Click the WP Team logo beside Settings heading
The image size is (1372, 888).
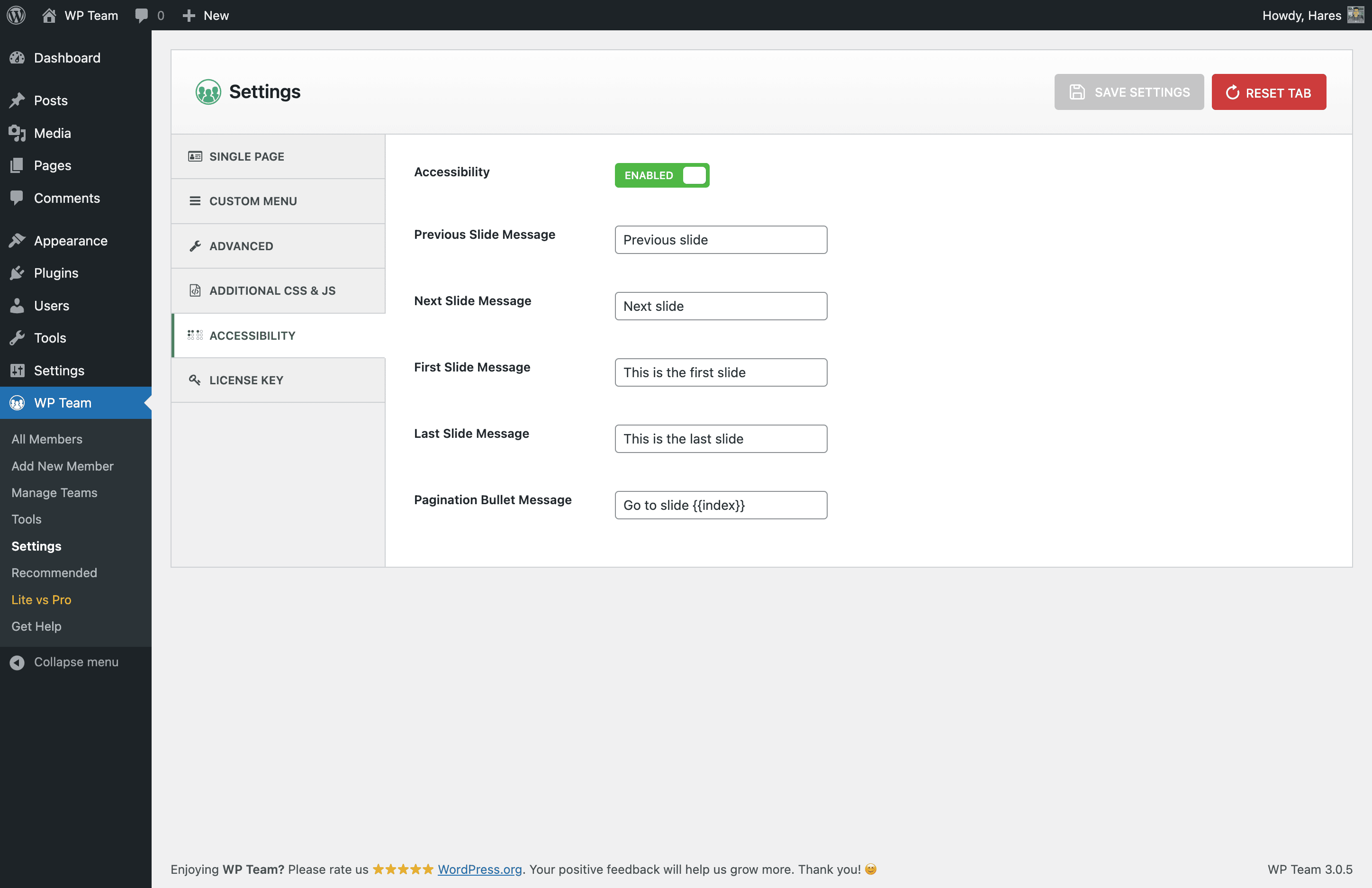point(208,91)
